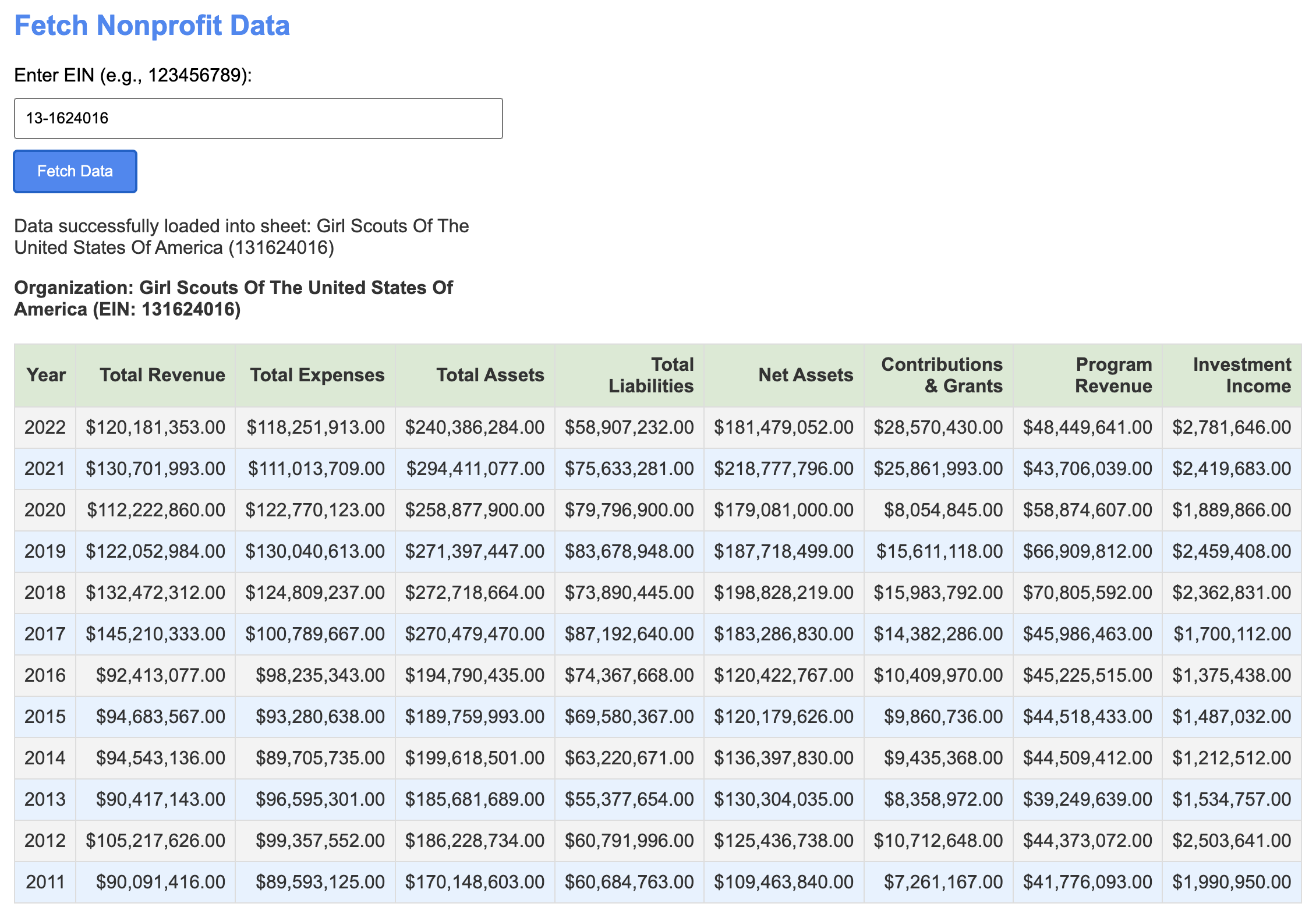Click investment income value $1,889,866.00
Screen dimensions: 1316x914
pos(1232,510)
